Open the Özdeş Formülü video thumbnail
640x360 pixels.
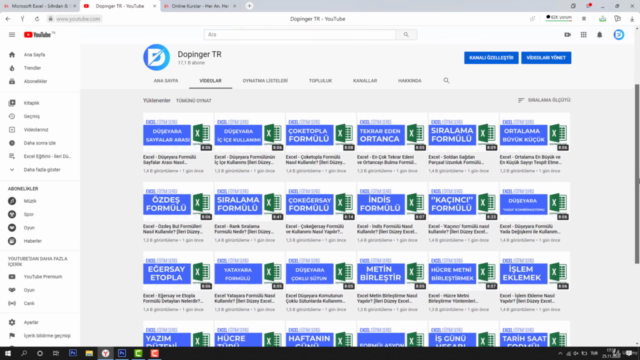click(178, 202)
